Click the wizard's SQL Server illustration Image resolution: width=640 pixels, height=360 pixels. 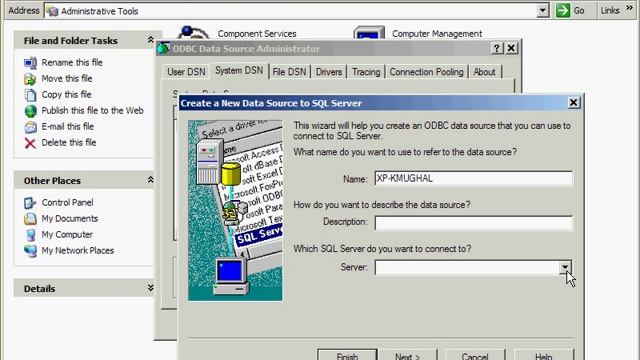click(235, 211)
